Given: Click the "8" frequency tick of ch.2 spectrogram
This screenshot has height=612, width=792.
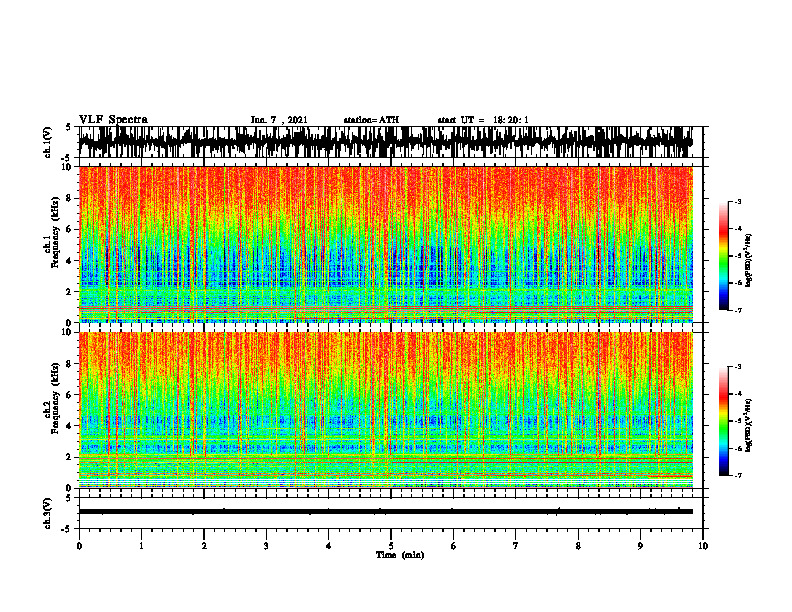Looking at the screenshot, I should pyautogui.click(x=69, y=364).
